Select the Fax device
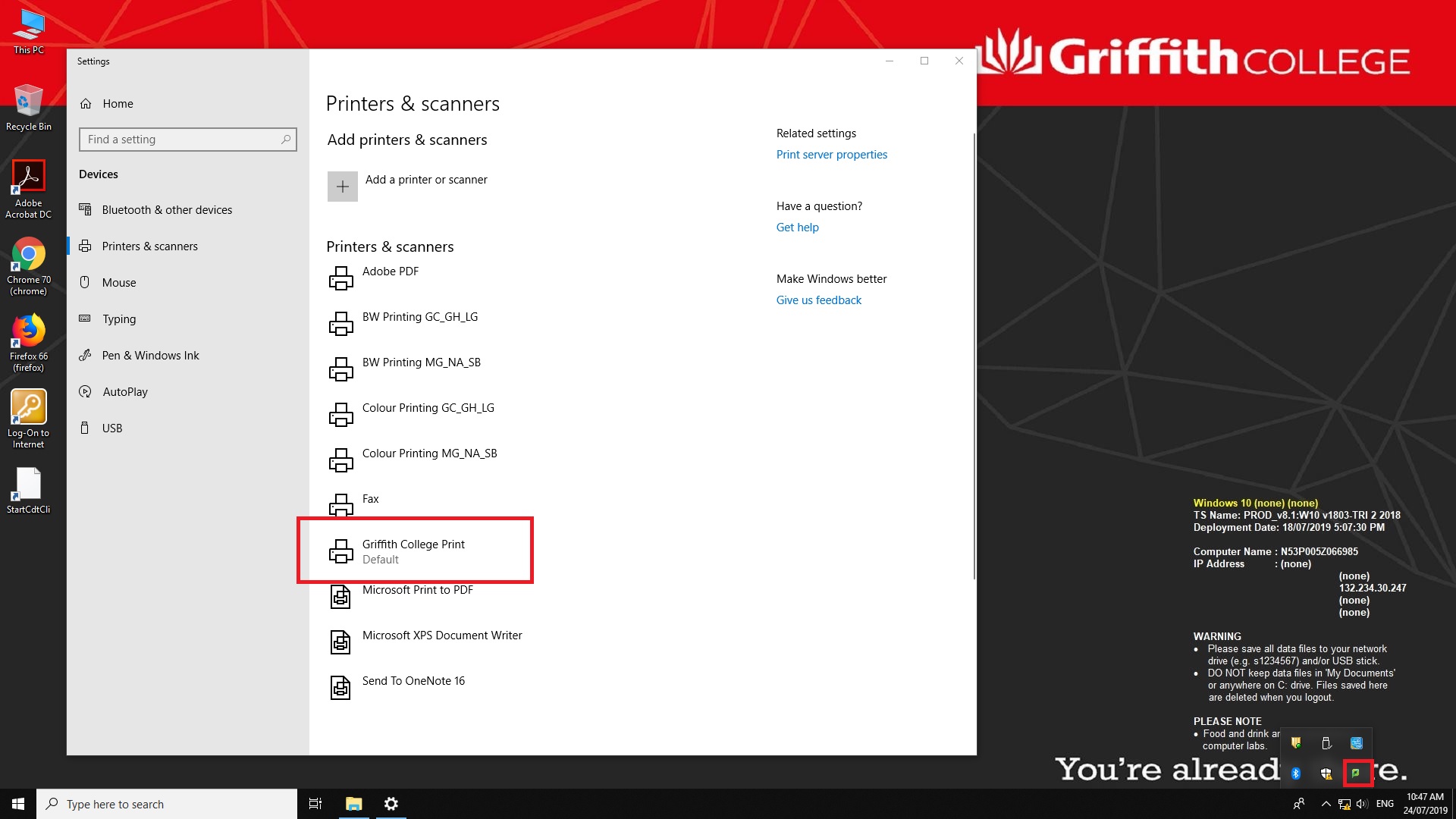This screenshot has height=819, width=1456. pyautogui.click(x=370, y=499)
